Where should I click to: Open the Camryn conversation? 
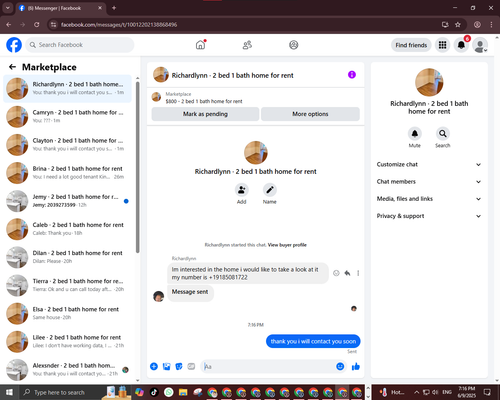67,117
